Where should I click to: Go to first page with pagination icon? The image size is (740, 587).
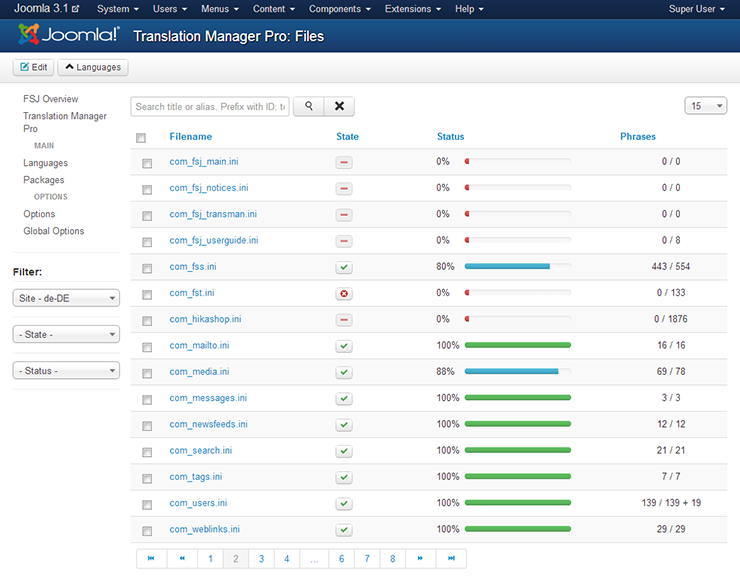click(x=151, y=559)
